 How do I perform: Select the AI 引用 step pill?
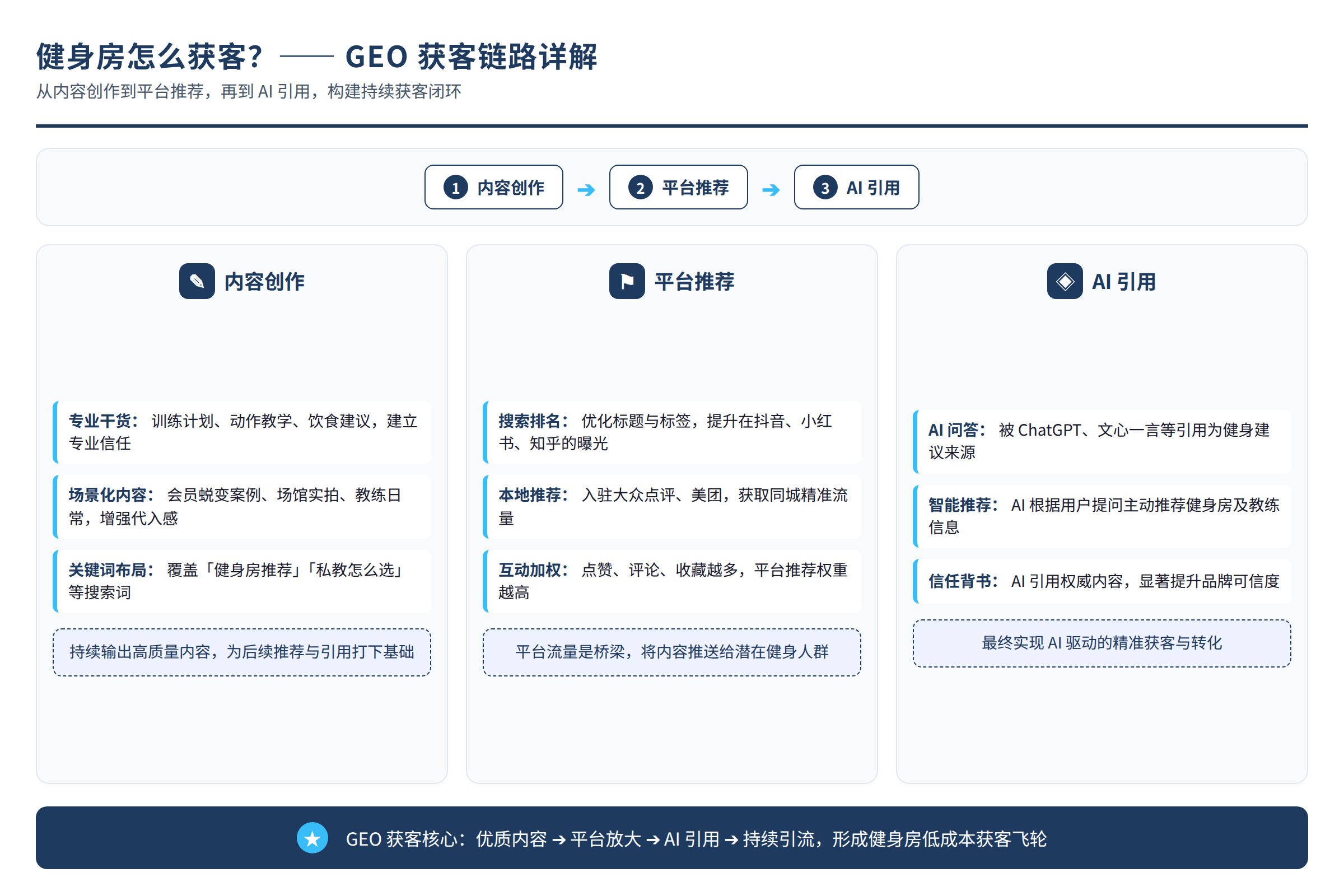coord(857,188)
